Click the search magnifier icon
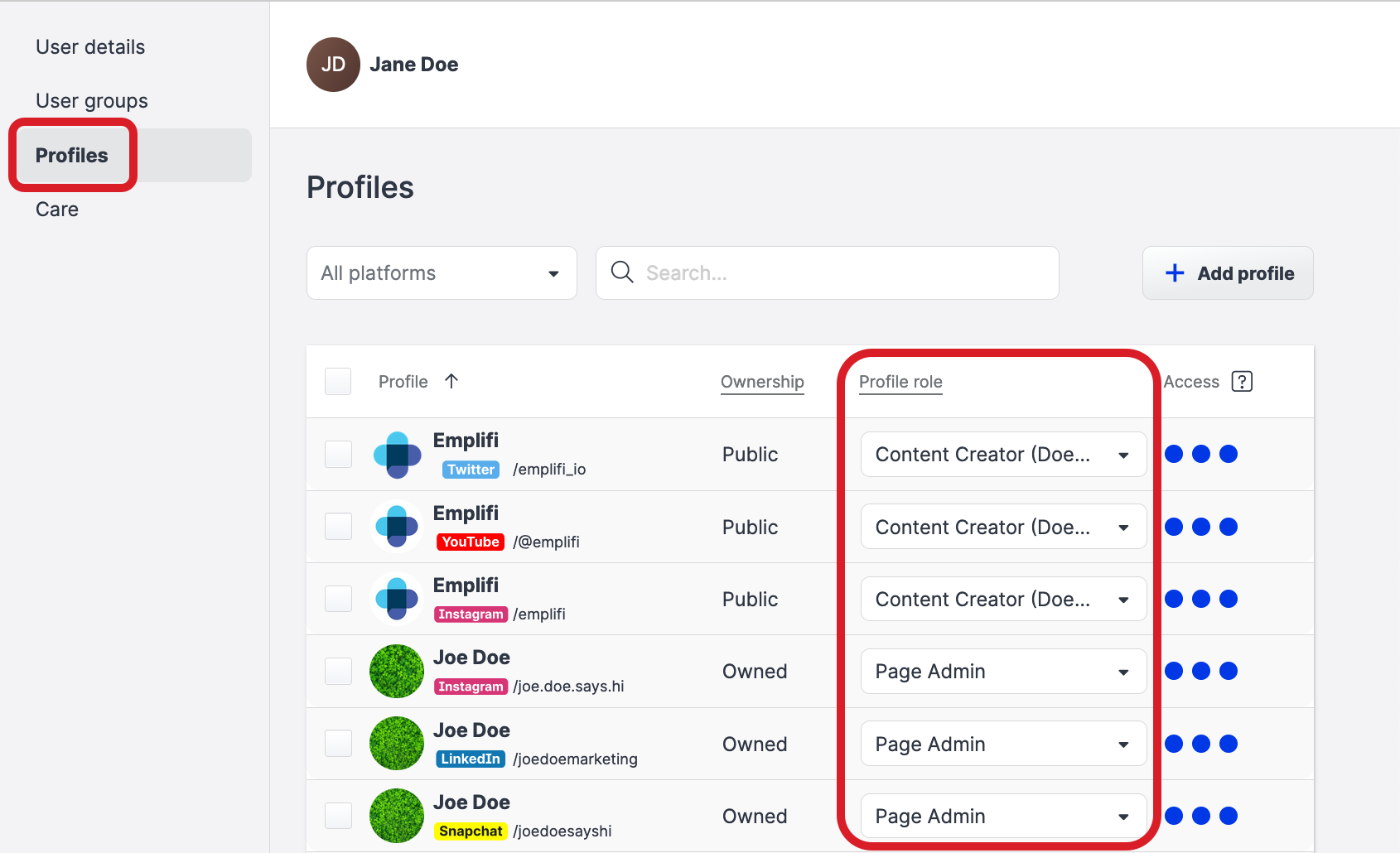The height and width of the screenshot is (853, 1400). click(622, 272)
